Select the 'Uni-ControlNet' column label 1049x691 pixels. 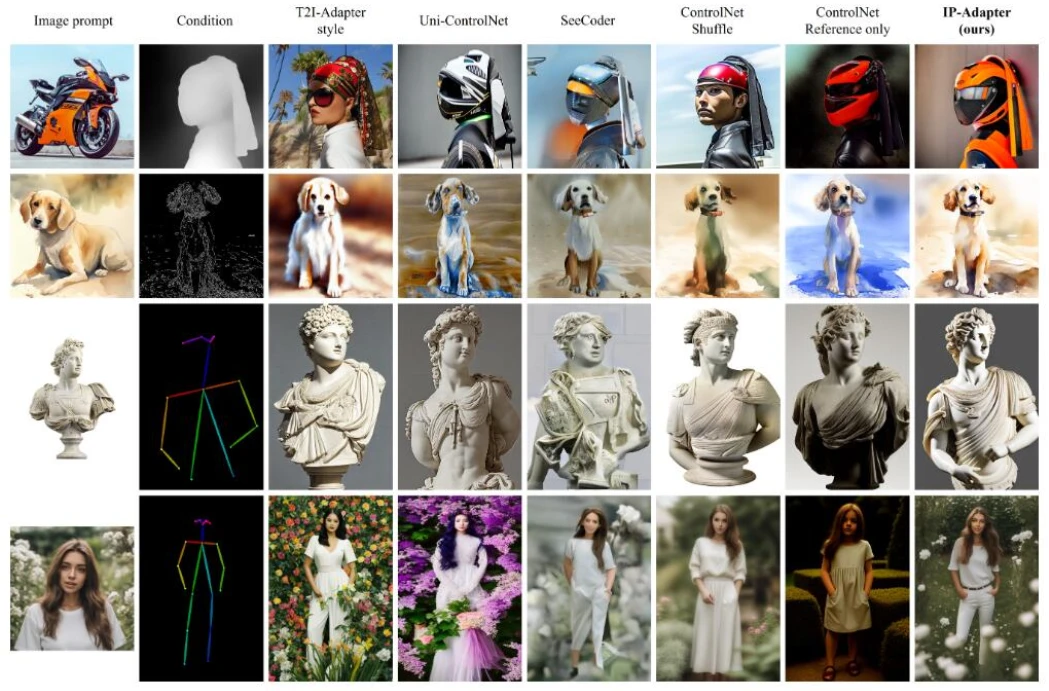pos(460,19)
